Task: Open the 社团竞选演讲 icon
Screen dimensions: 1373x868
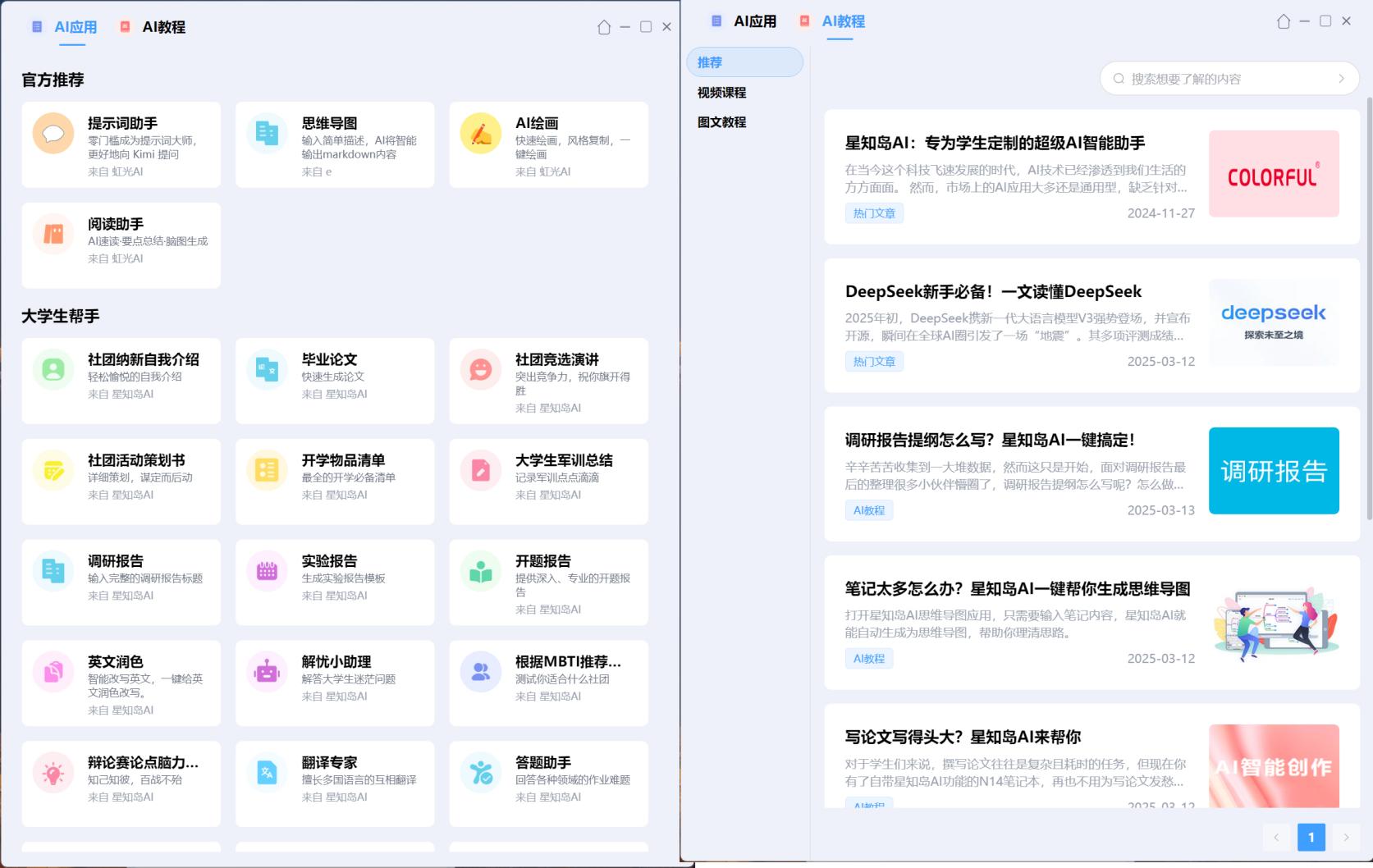Action: [481, 369]
